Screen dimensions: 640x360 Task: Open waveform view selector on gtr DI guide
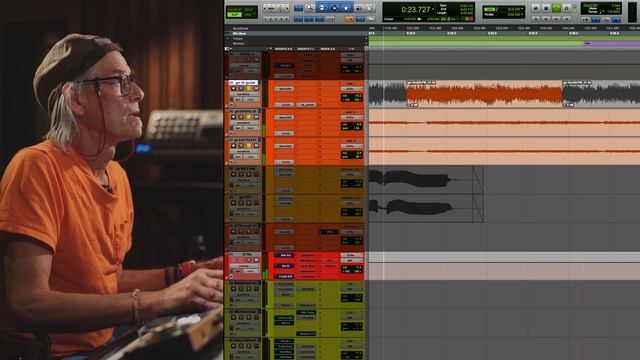[244, 94]
